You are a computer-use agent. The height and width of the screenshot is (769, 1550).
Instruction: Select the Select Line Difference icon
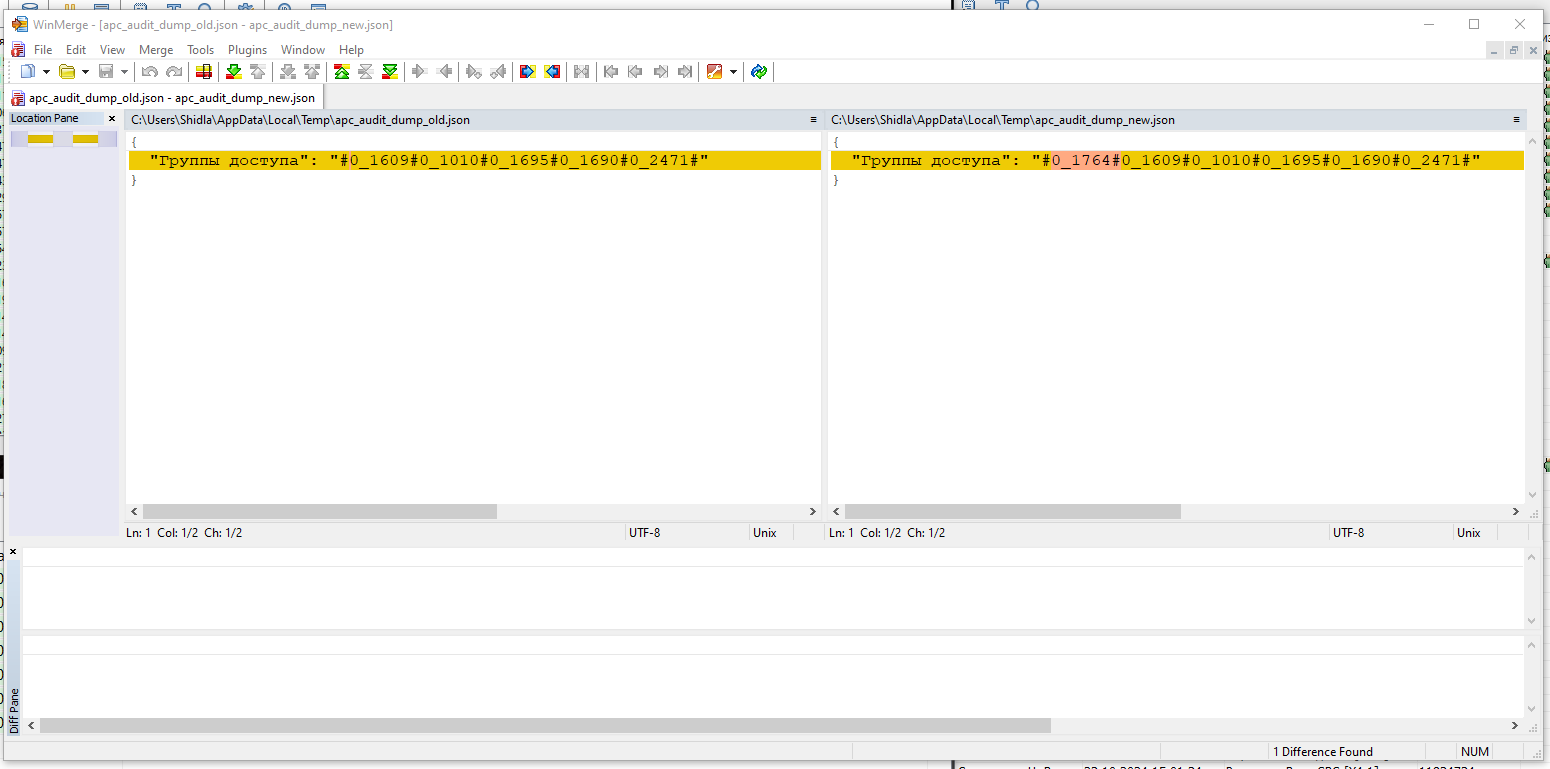(x=203, y=71)
